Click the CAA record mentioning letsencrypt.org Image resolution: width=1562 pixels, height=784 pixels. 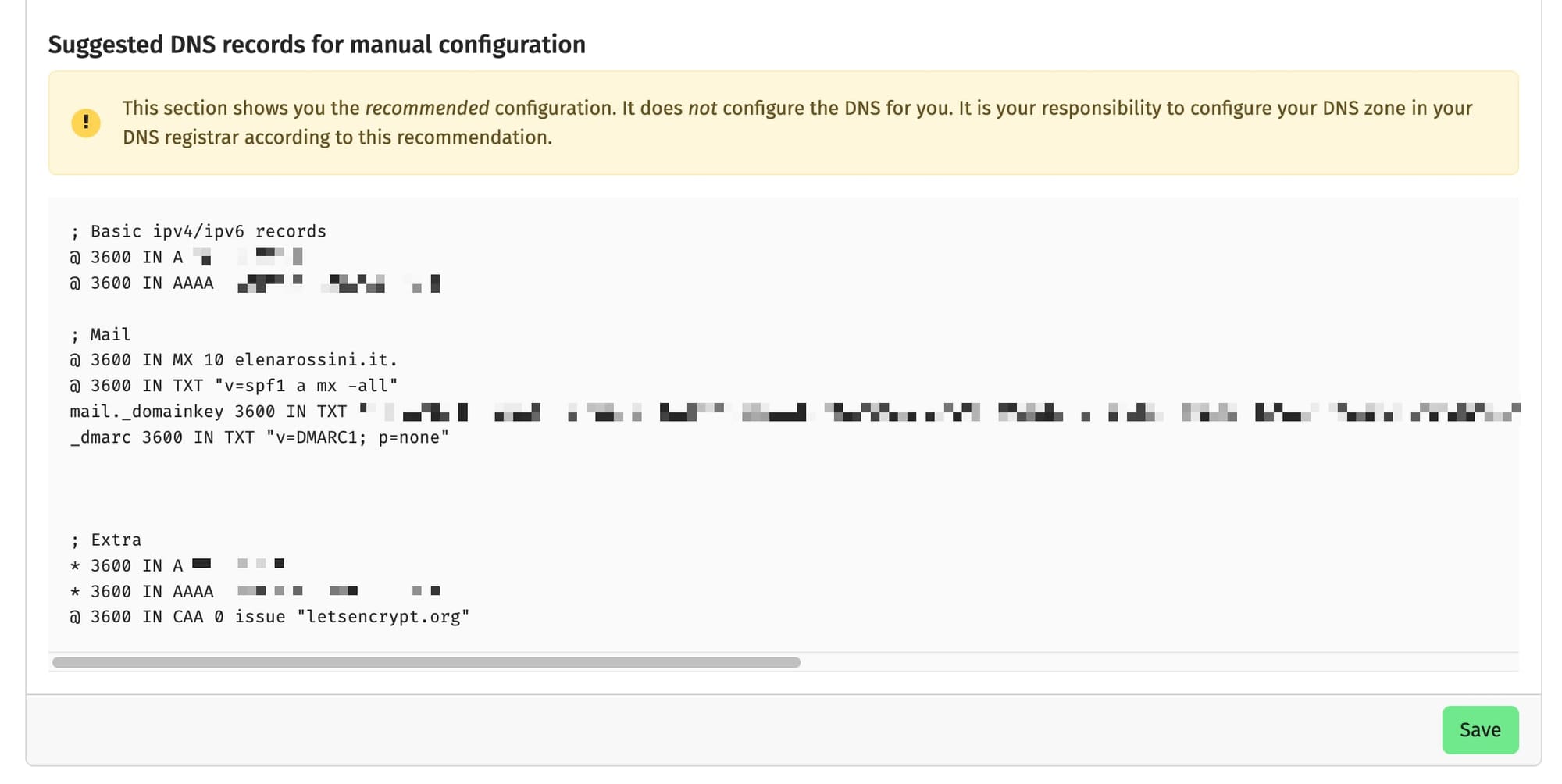pyautogui.click(x=269, y=616)
